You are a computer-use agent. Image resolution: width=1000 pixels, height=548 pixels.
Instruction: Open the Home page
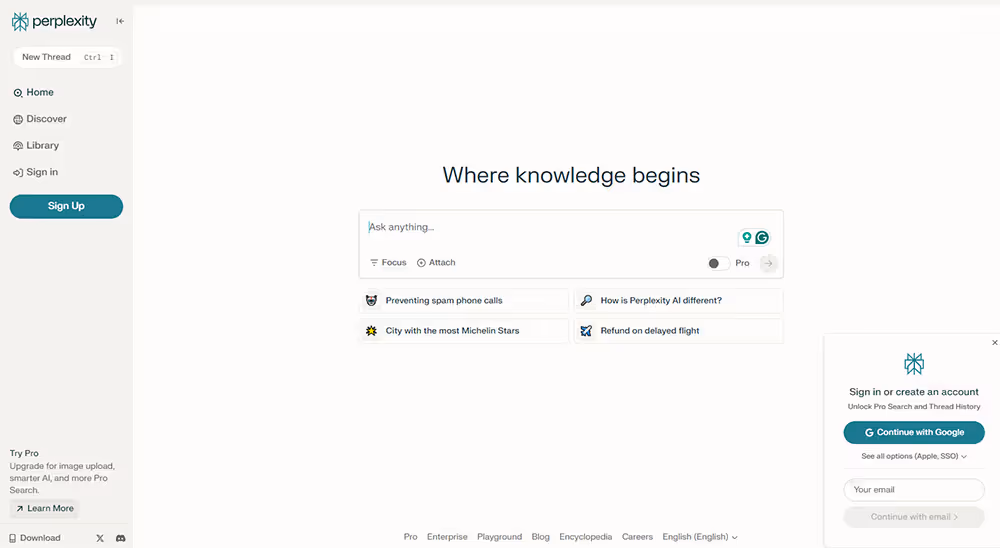(33, 93)
